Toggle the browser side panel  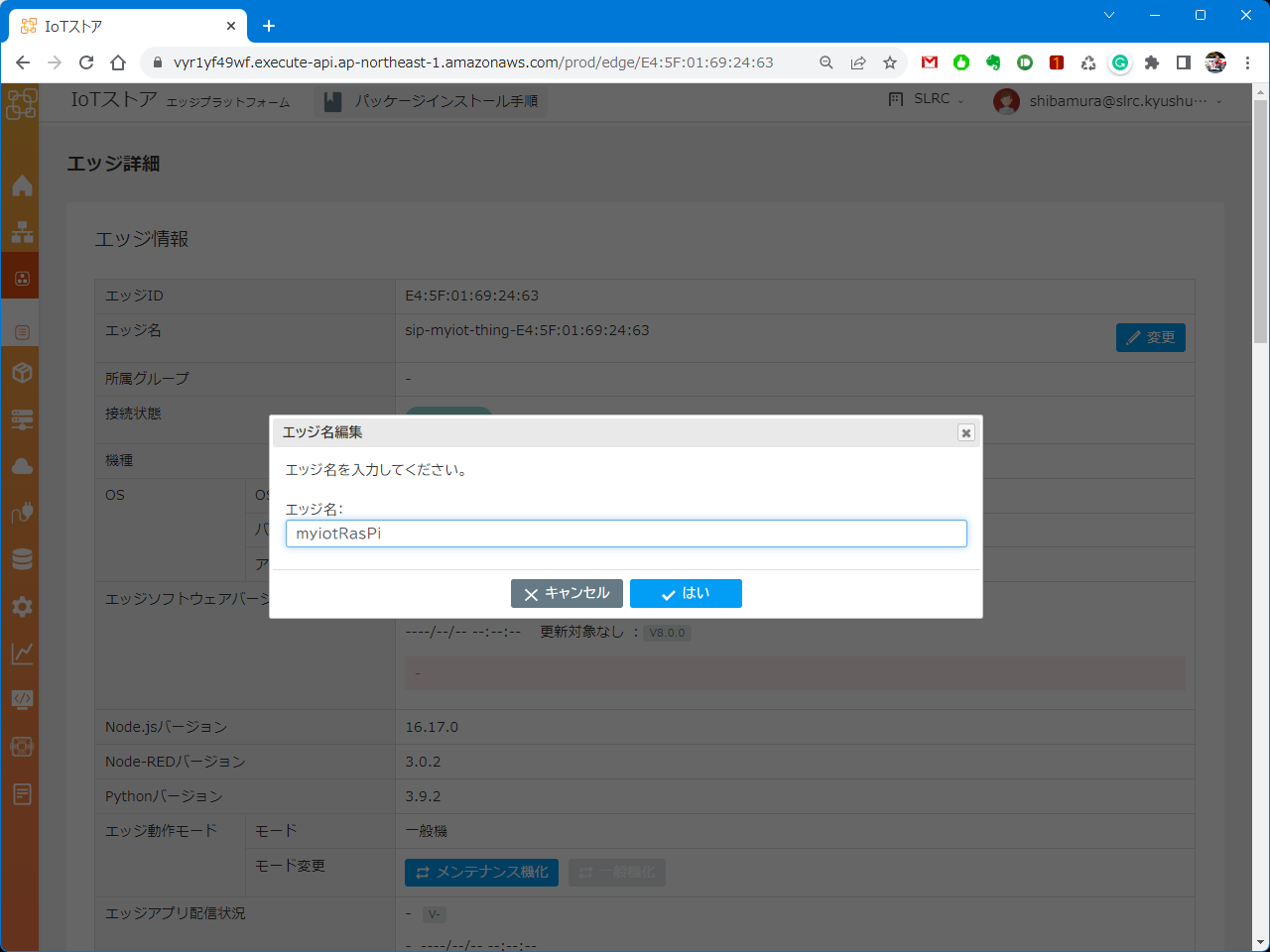point(1184,62)
